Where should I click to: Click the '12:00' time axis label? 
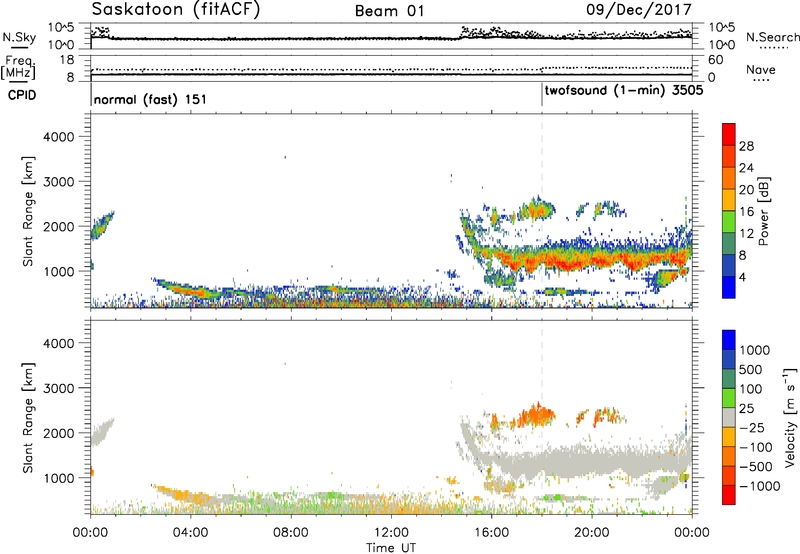[391, 533]
